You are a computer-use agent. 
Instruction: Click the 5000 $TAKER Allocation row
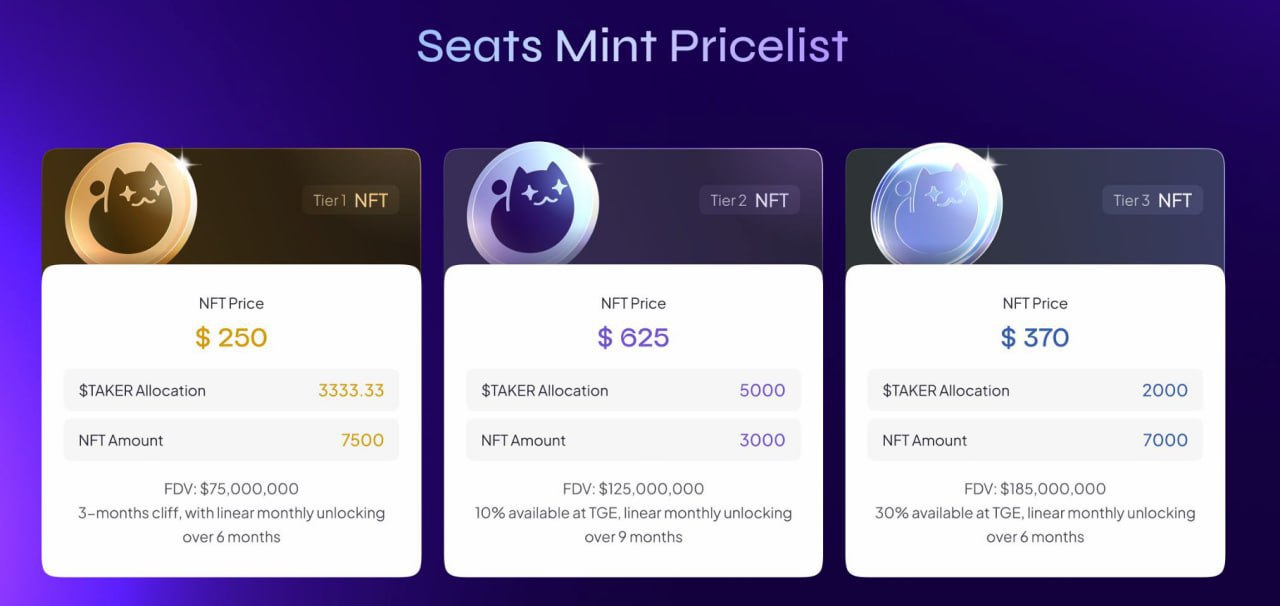pos(633,390)
